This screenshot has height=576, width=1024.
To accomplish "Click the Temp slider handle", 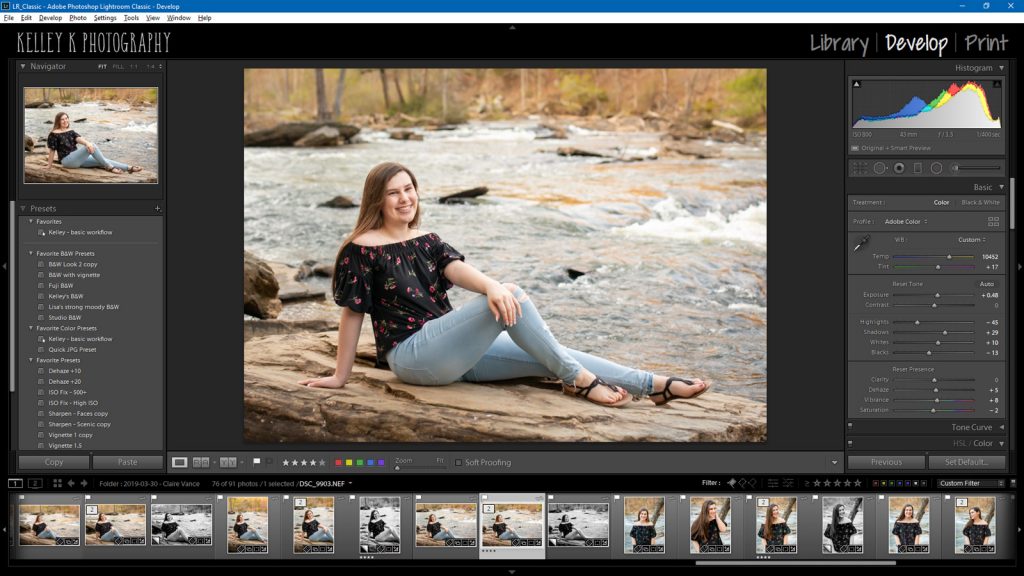I will tap(950, 257).
